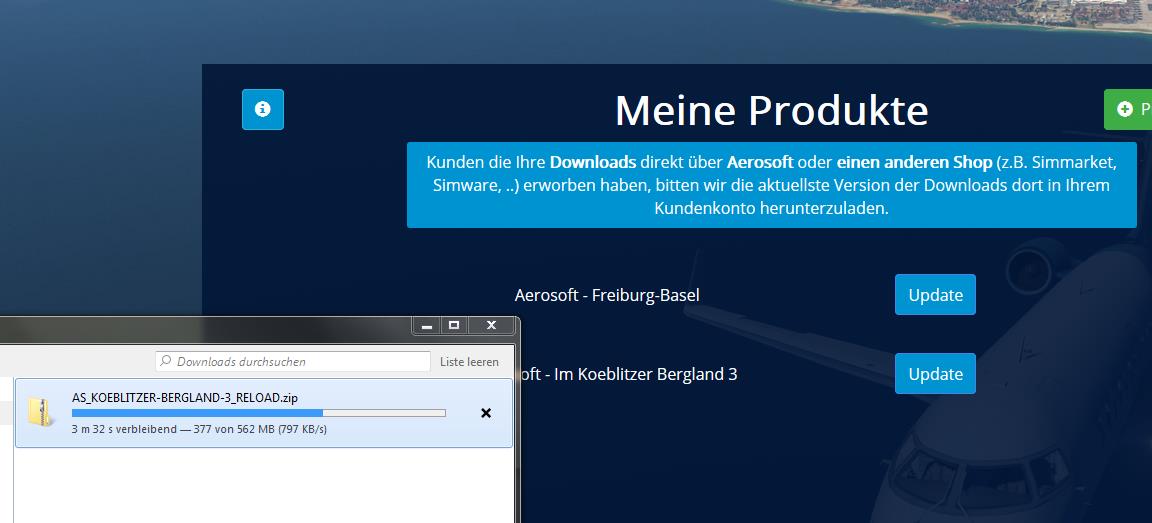Click 'Aerosoft - Freiburg-Basel' product name
The width and height of the screenshot is (1152, 523).
click(607, 295)
